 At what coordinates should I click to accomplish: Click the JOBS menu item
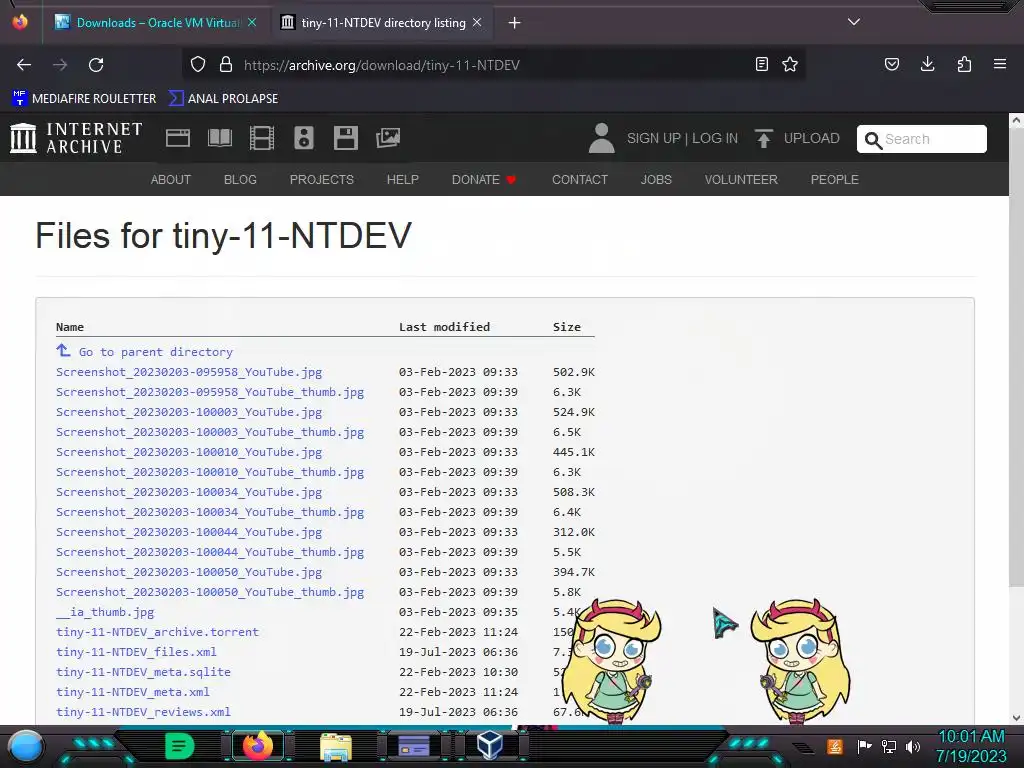pos(656,180)
